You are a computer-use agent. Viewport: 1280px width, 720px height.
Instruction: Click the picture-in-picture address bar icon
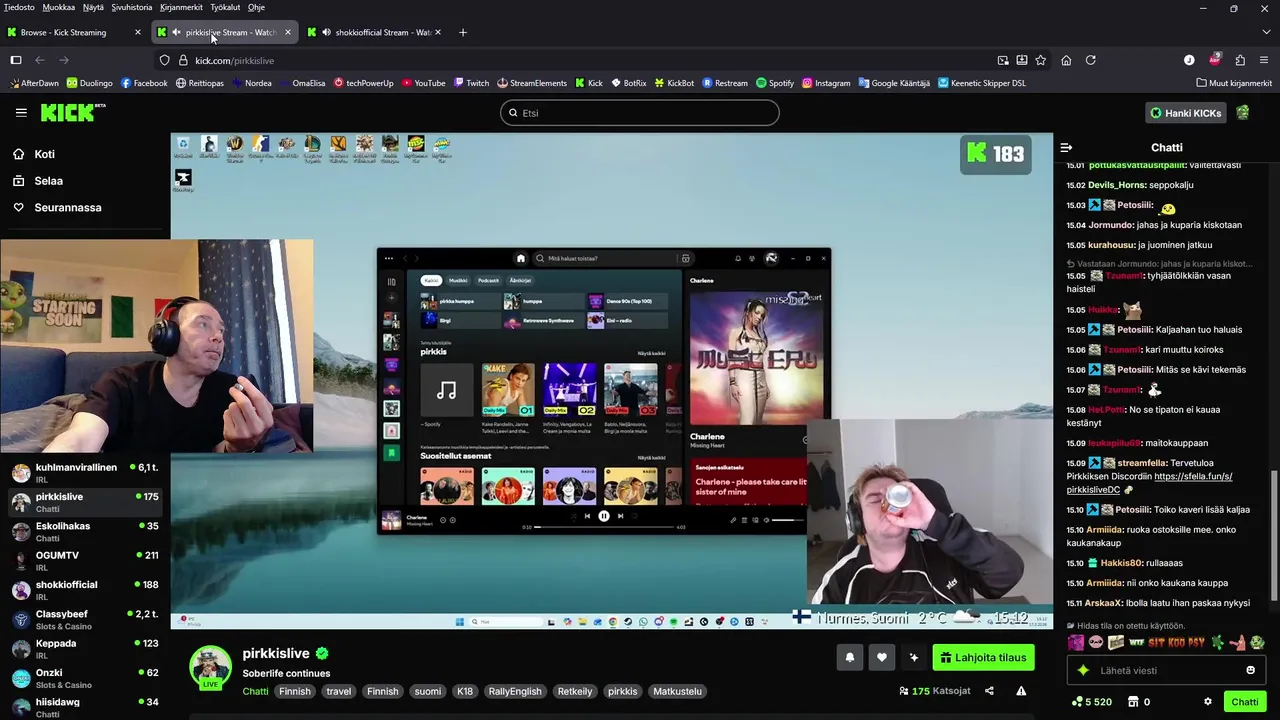pyautogui.click(x=1003, y=60)
